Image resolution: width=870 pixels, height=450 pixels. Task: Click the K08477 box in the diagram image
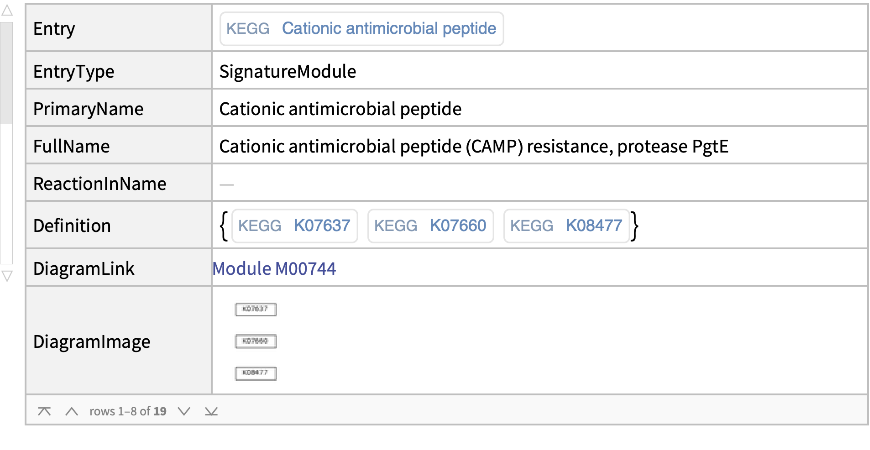coord(255,373)
